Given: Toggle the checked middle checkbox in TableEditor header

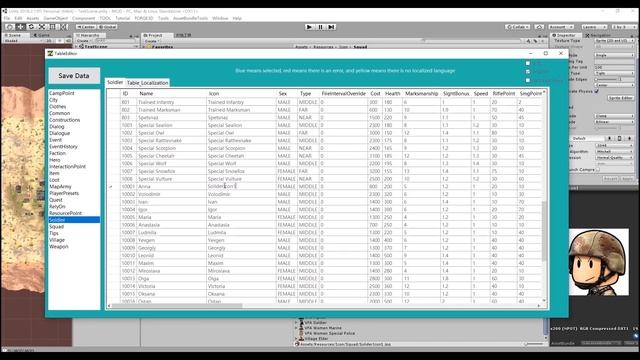Looking at the screenshot, I should [528, 72].
